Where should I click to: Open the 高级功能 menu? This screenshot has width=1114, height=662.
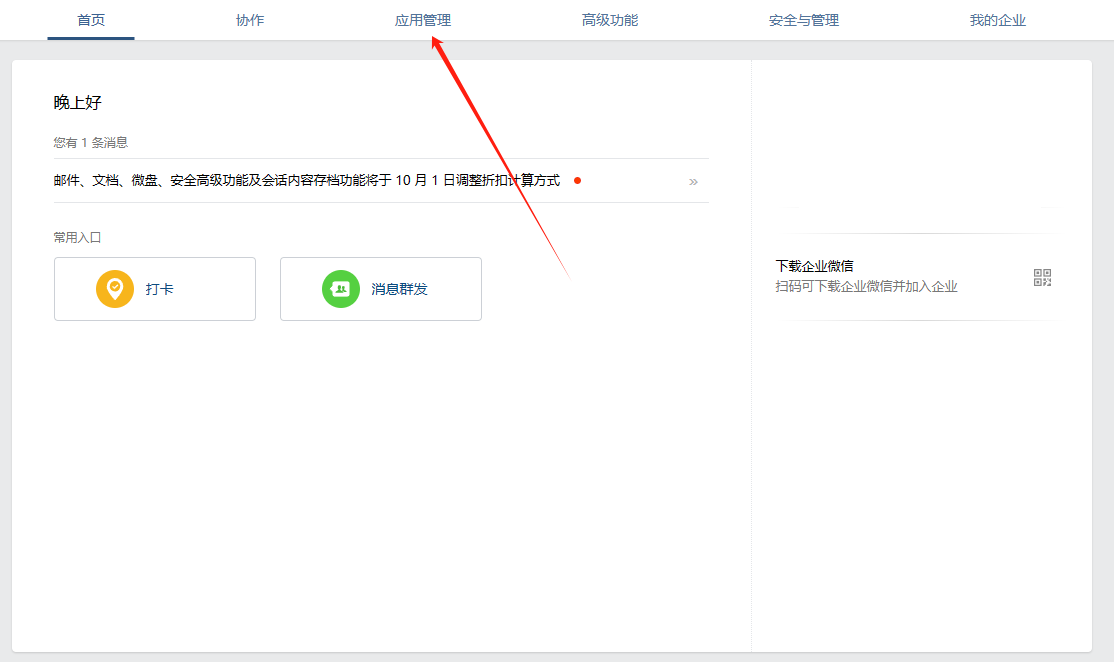point(611,19)
